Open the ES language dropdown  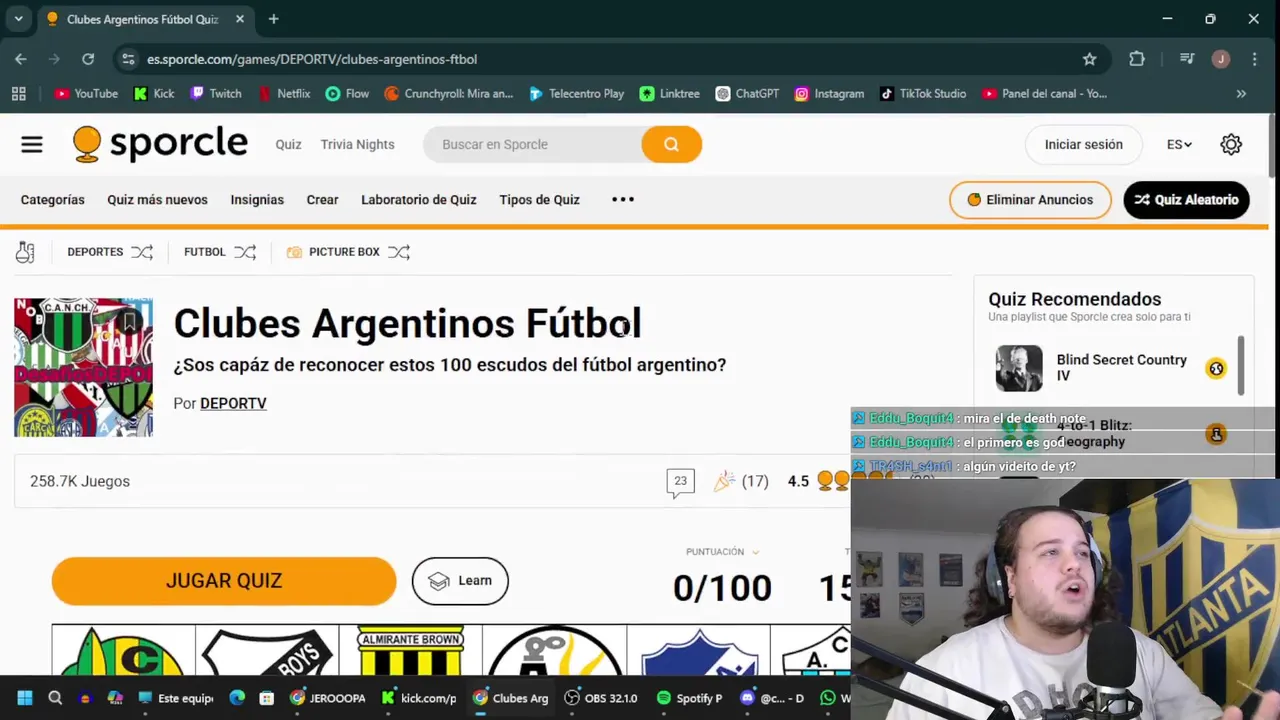click(1179, 144)
